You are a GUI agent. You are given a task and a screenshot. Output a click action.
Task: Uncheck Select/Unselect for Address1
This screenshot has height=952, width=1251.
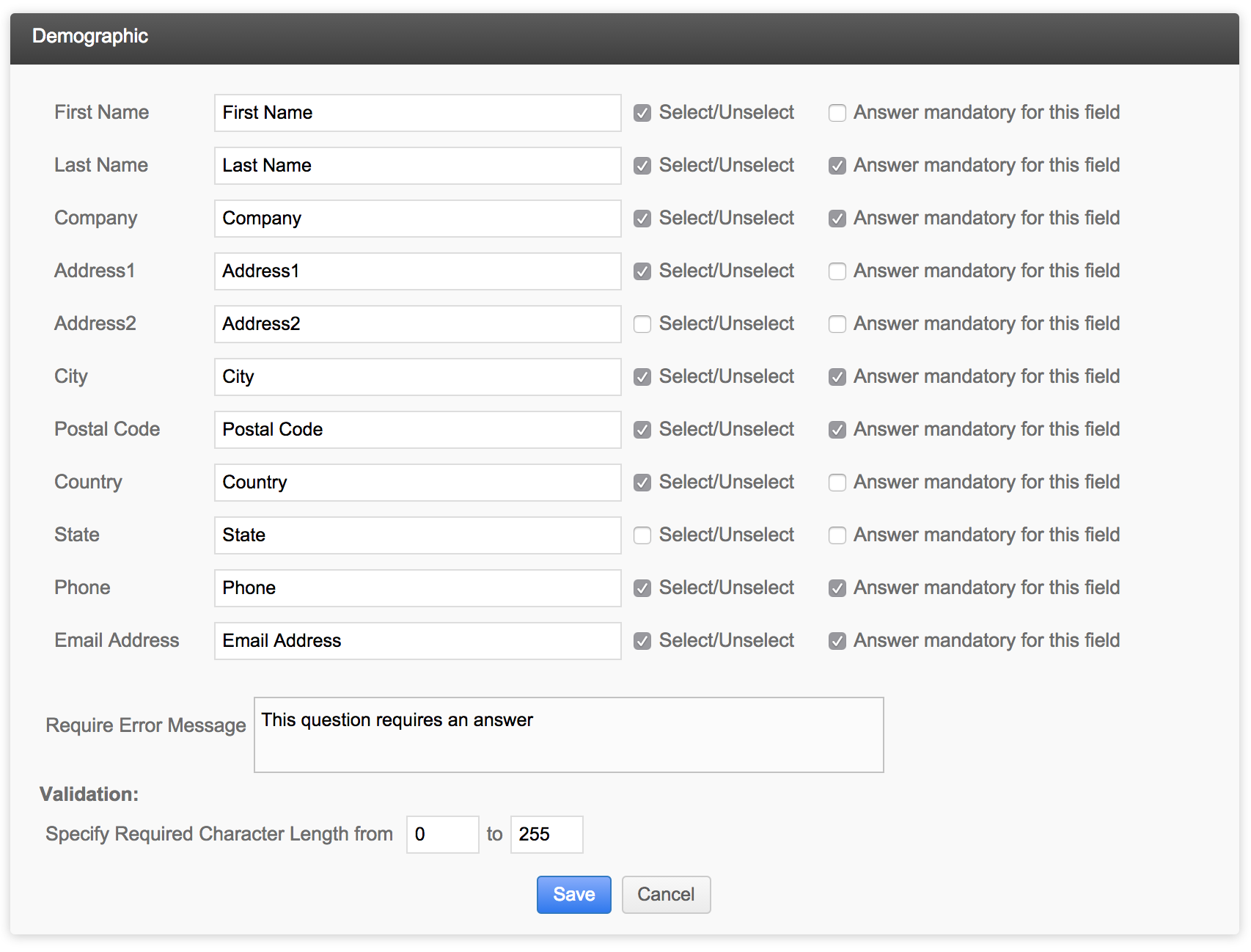[642, 271]
